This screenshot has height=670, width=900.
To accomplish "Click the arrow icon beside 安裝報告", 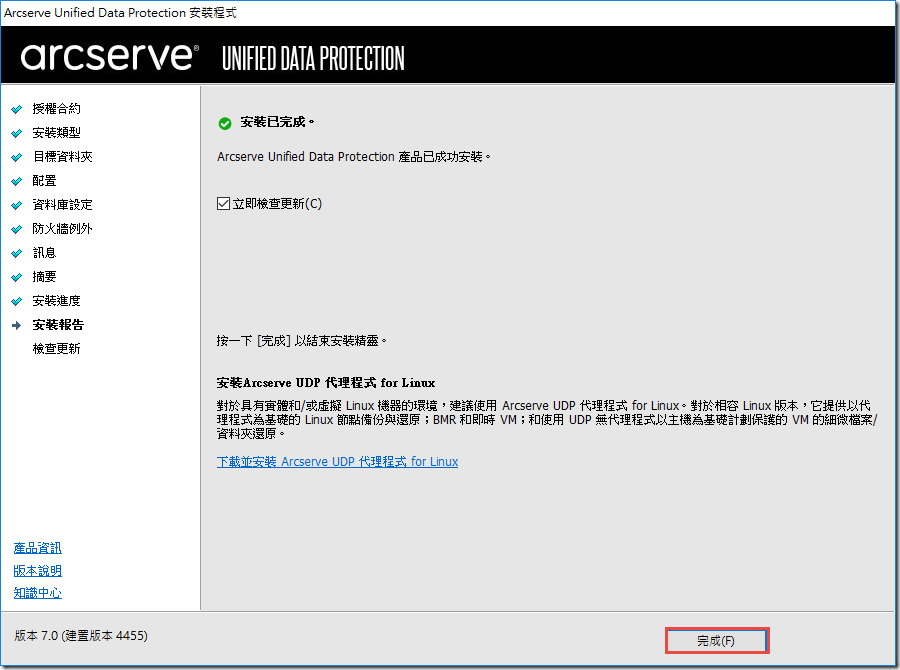I will click(x=17, y=325).
